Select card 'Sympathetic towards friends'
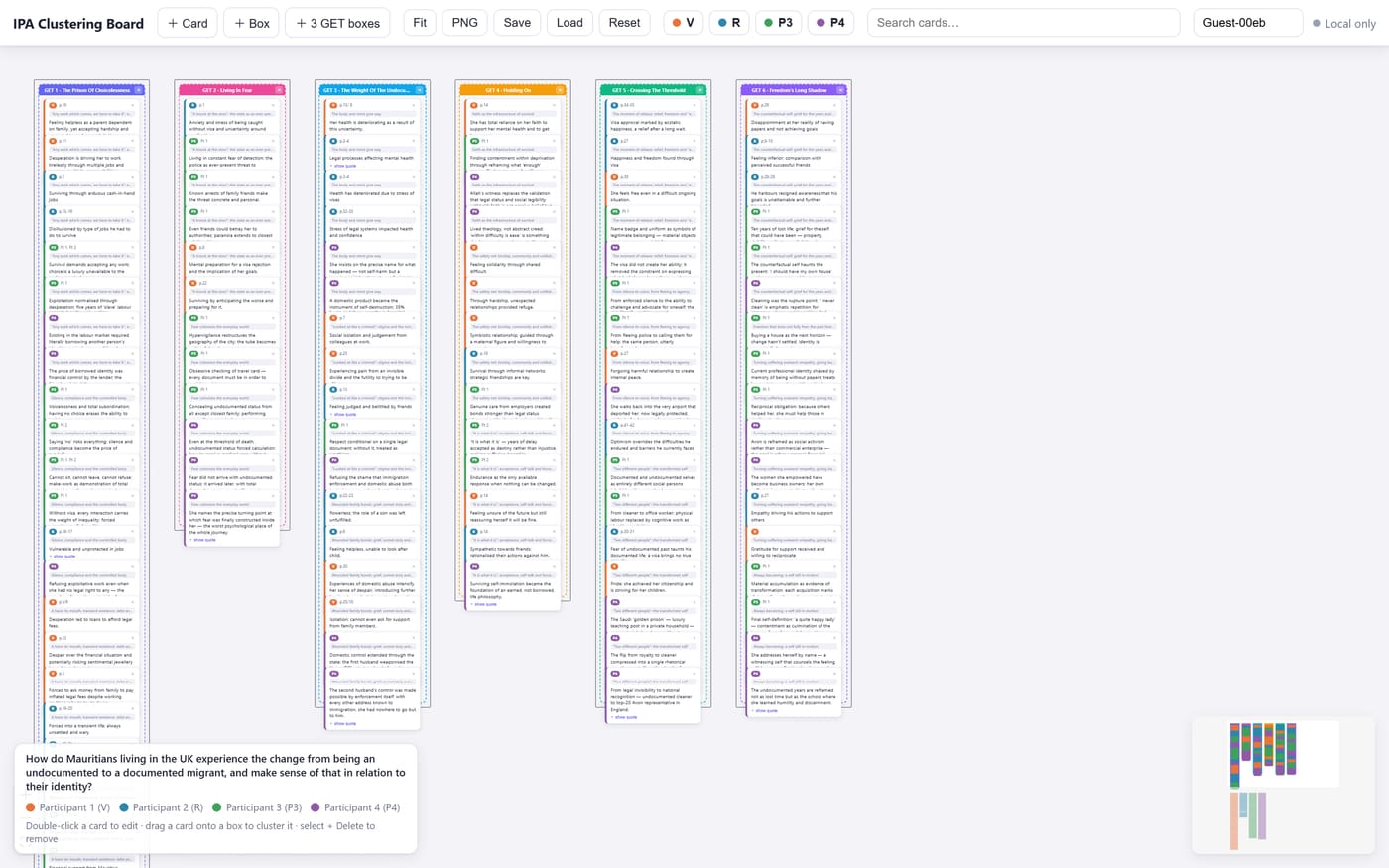This screenshot has height=868, width=1389. pyautogui.click(x=513, y=544)
